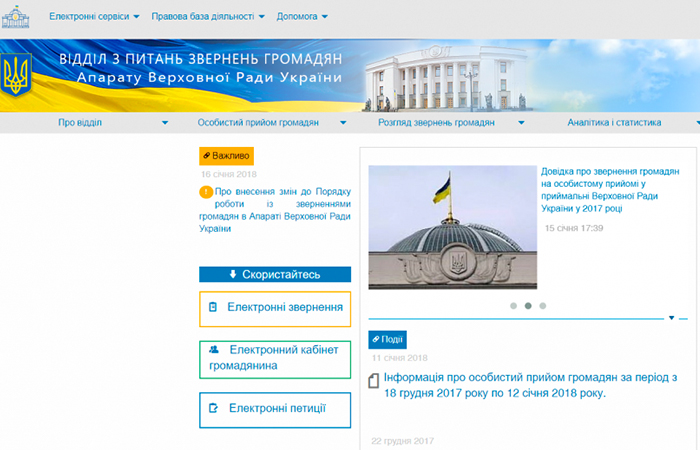Click the page icon beside Інформація про особистий прийом
Screen dimensions: 700x450
[x=374, y=380]
